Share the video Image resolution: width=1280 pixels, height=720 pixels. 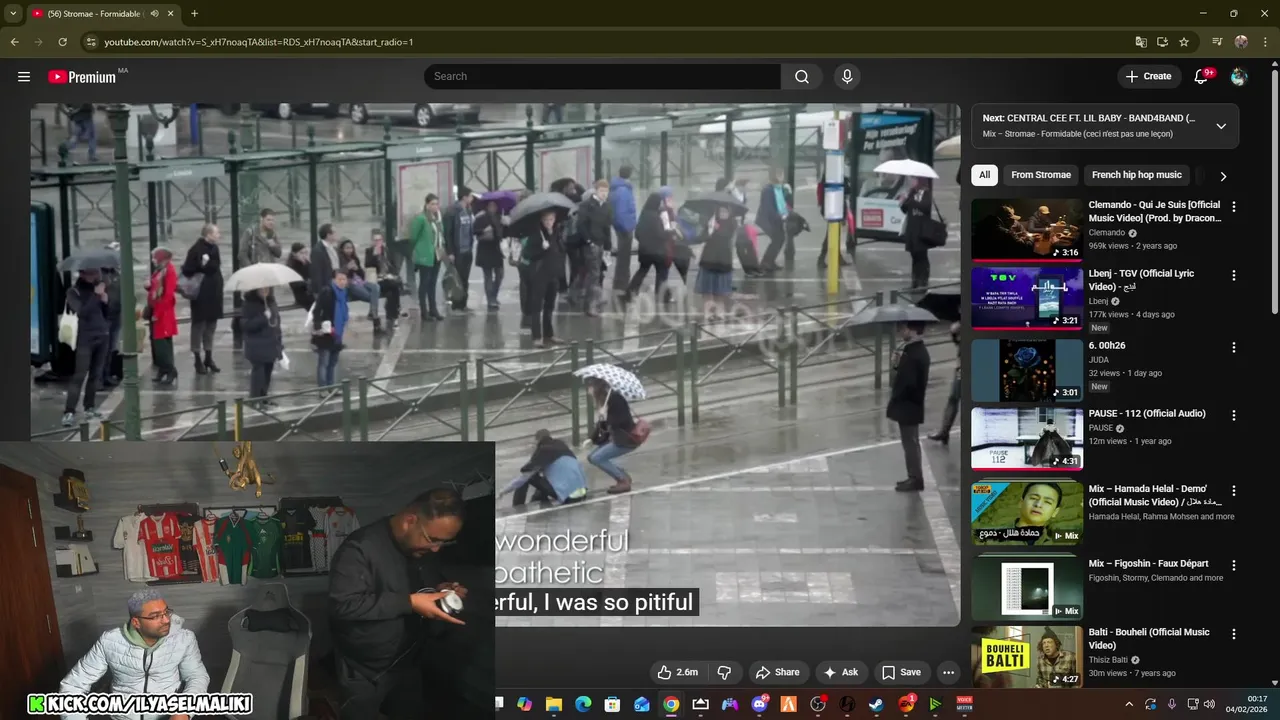pyautogui.click(x=777, y=672)
